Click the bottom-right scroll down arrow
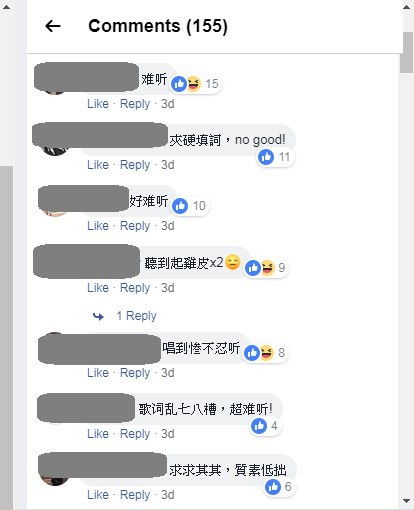Viewport: 414px width, 510px height. coord(406,501)
